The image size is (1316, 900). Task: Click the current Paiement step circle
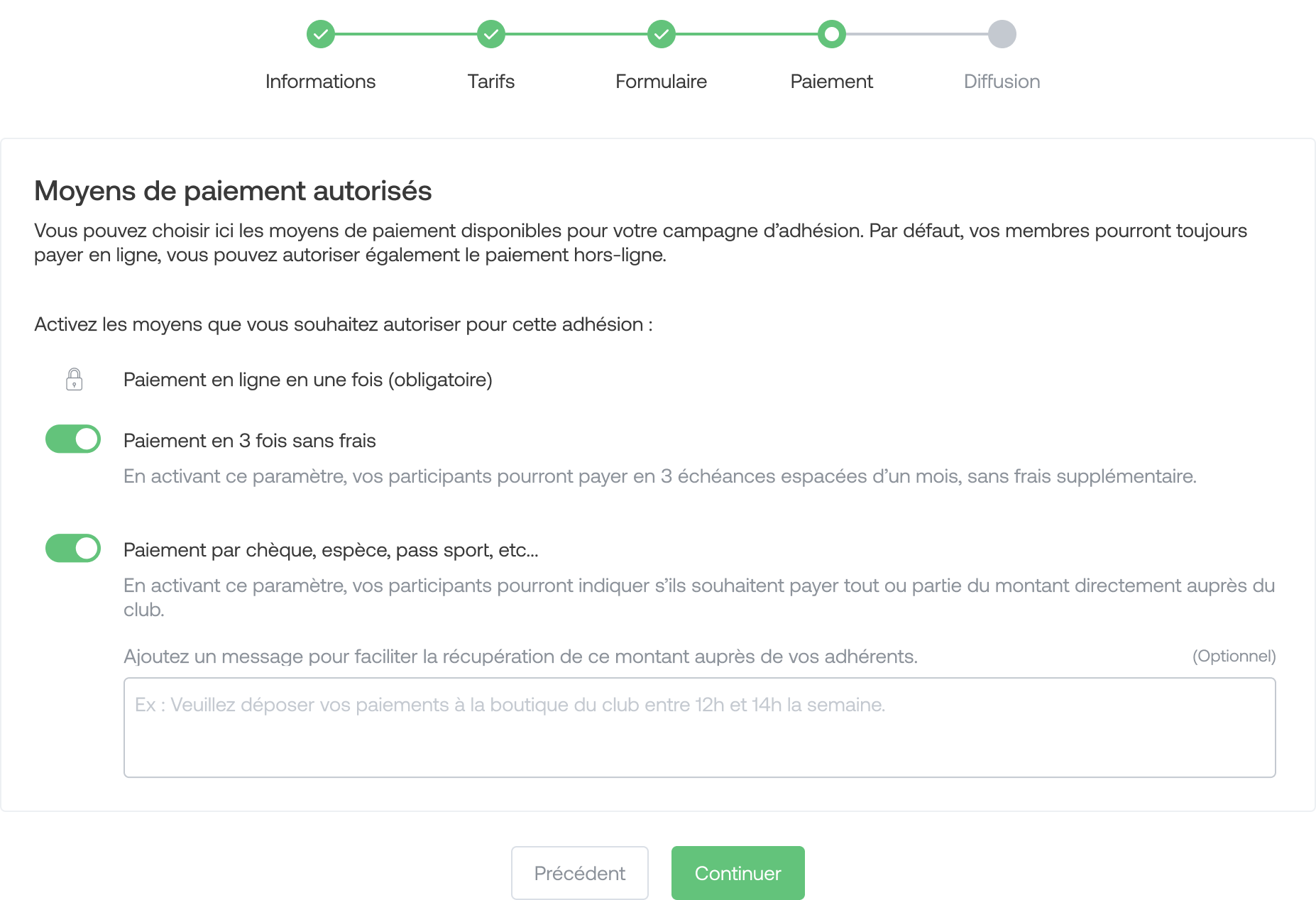(x=832, y=34)
